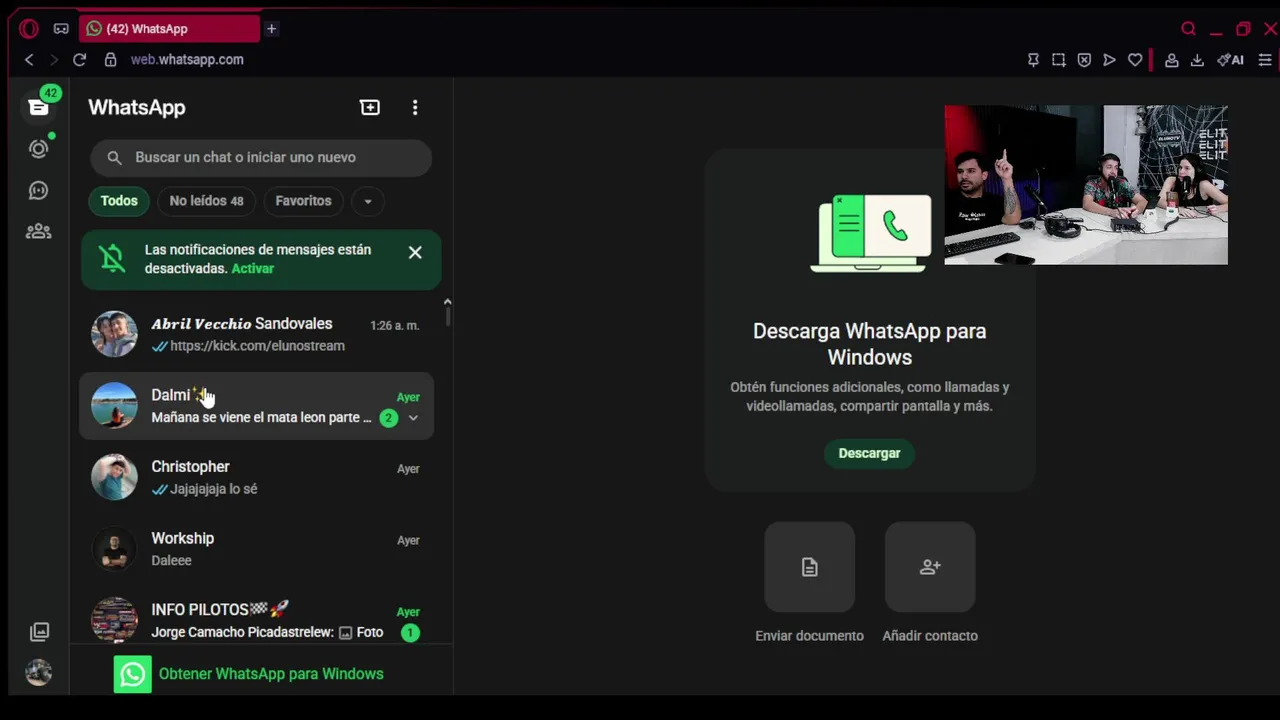The width and height of the screenshot is (1280, 720).
Task: Click the search magnifier icon in the chat search
Action: click(114, 157)
